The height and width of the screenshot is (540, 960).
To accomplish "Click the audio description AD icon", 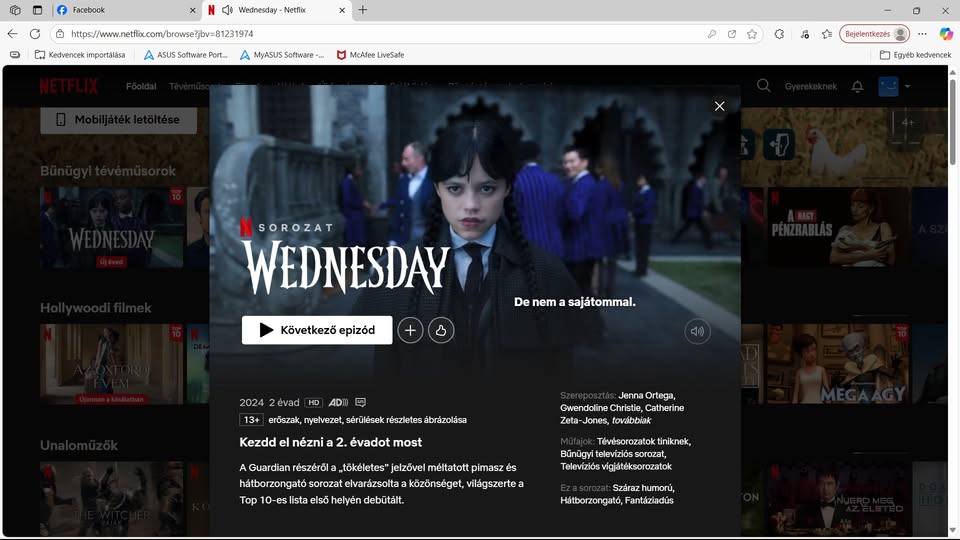I will tap(338, 402).
